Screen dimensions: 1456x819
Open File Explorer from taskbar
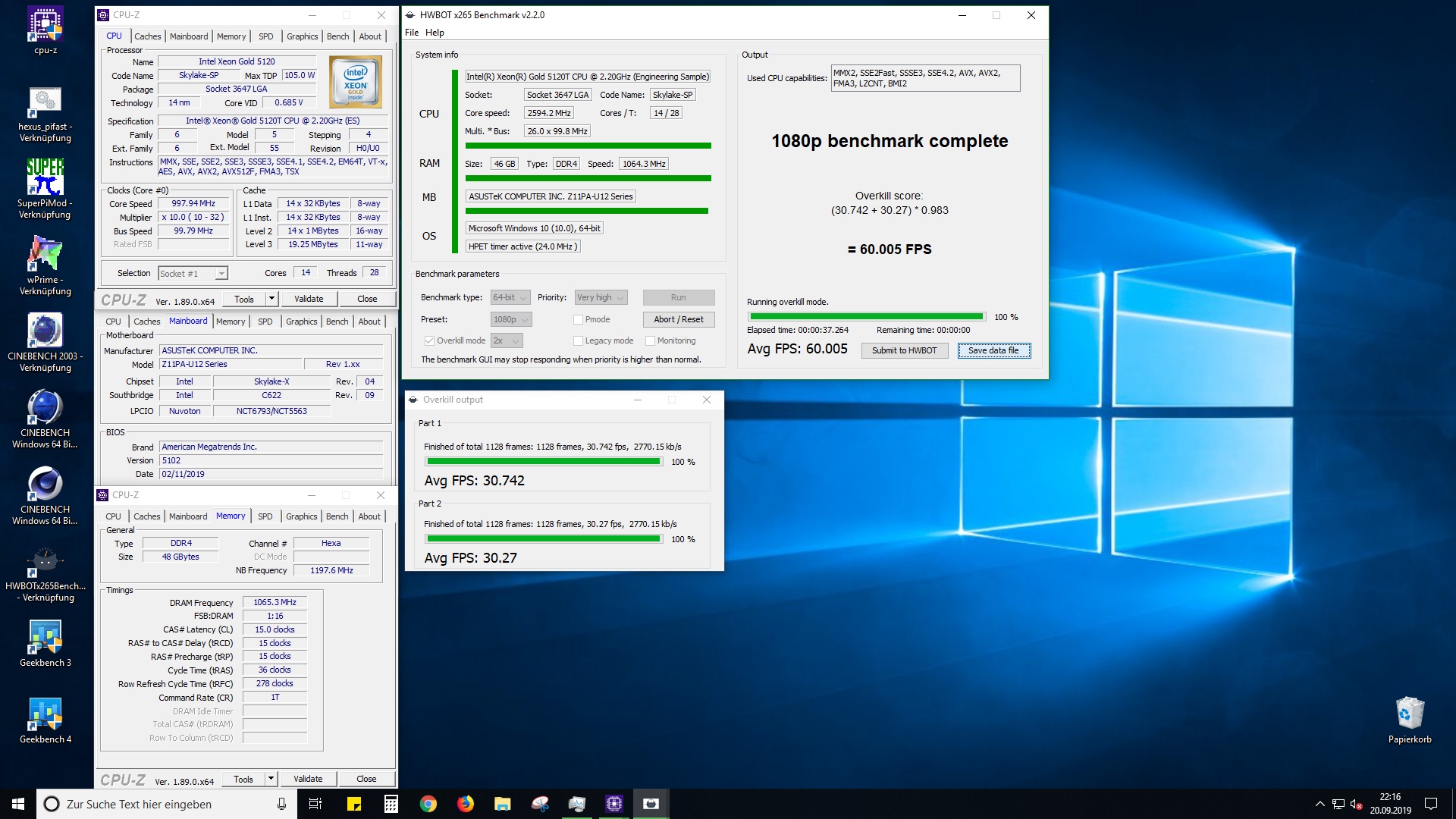(503, 804)
